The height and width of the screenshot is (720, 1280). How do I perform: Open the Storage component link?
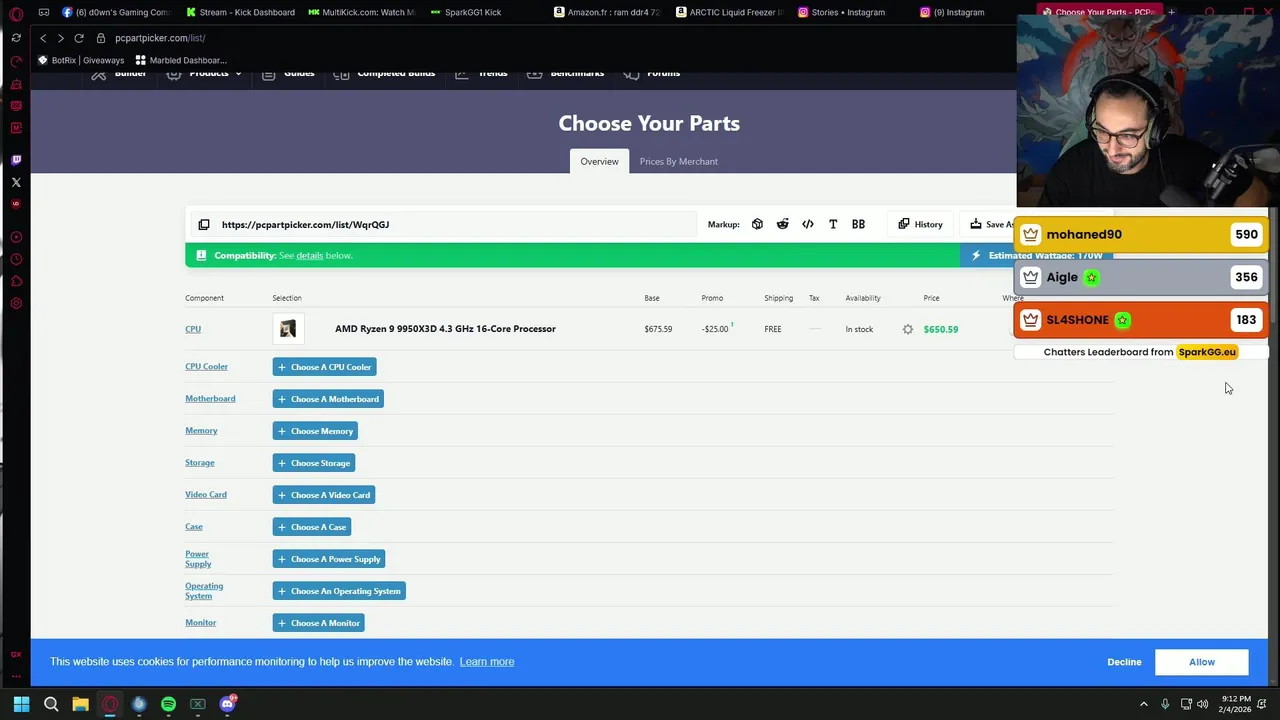pos(200,463)
